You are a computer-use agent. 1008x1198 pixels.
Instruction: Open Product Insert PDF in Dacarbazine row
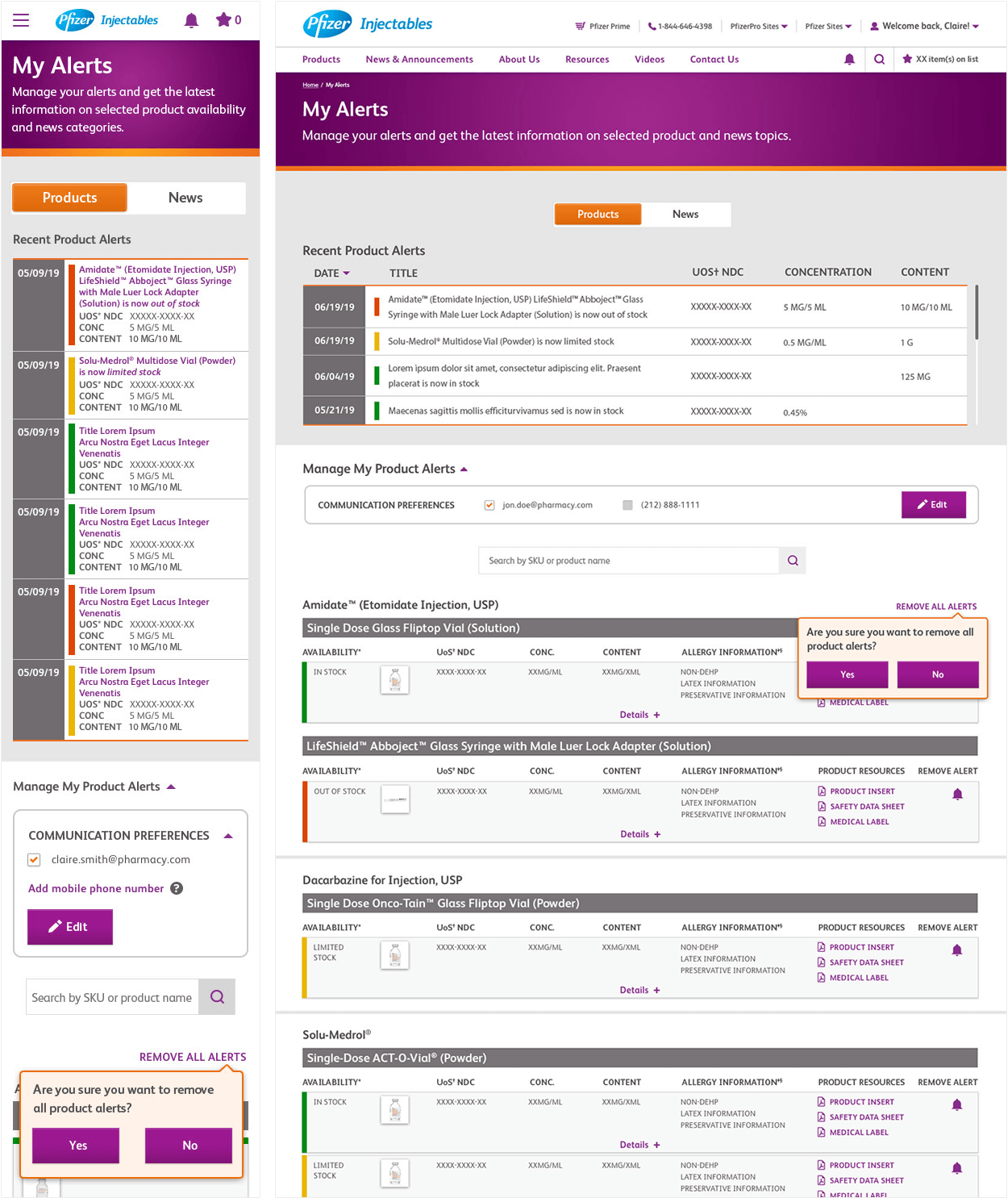(x=856, y=947)
